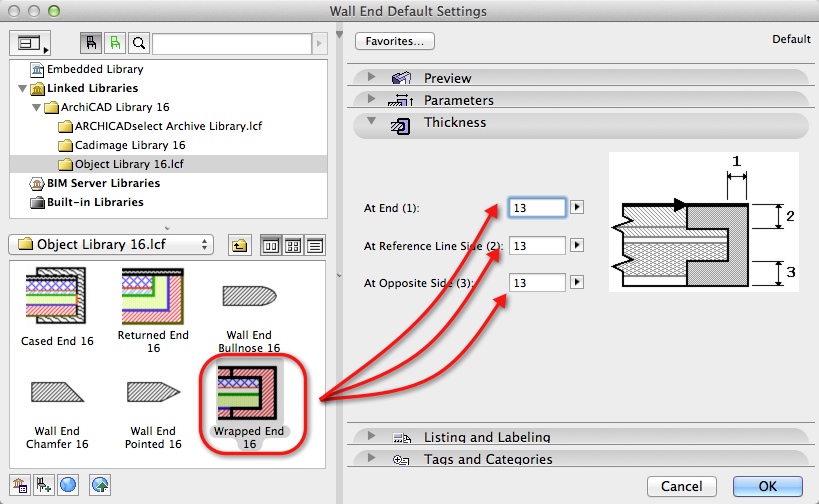
Task: Select the Wrapped End 16 object
Action: pos(249,407)
